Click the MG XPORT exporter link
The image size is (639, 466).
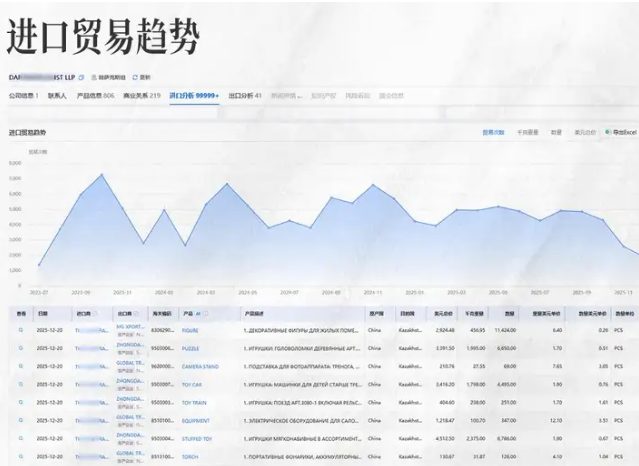[x=128, y=326]
